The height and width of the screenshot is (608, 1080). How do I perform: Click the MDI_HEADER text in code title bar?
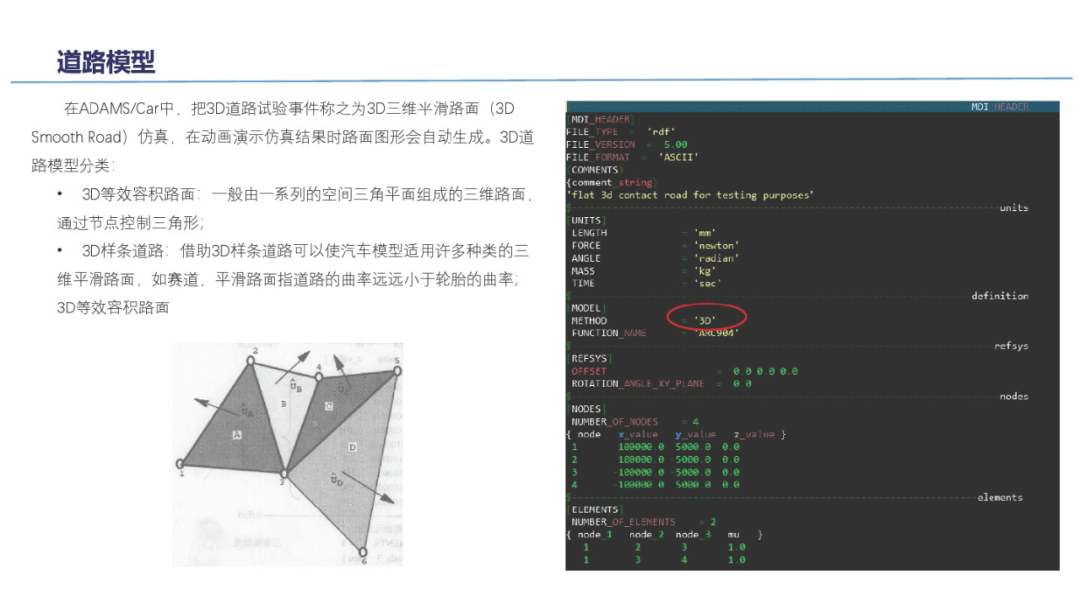(x=999, y=106)
